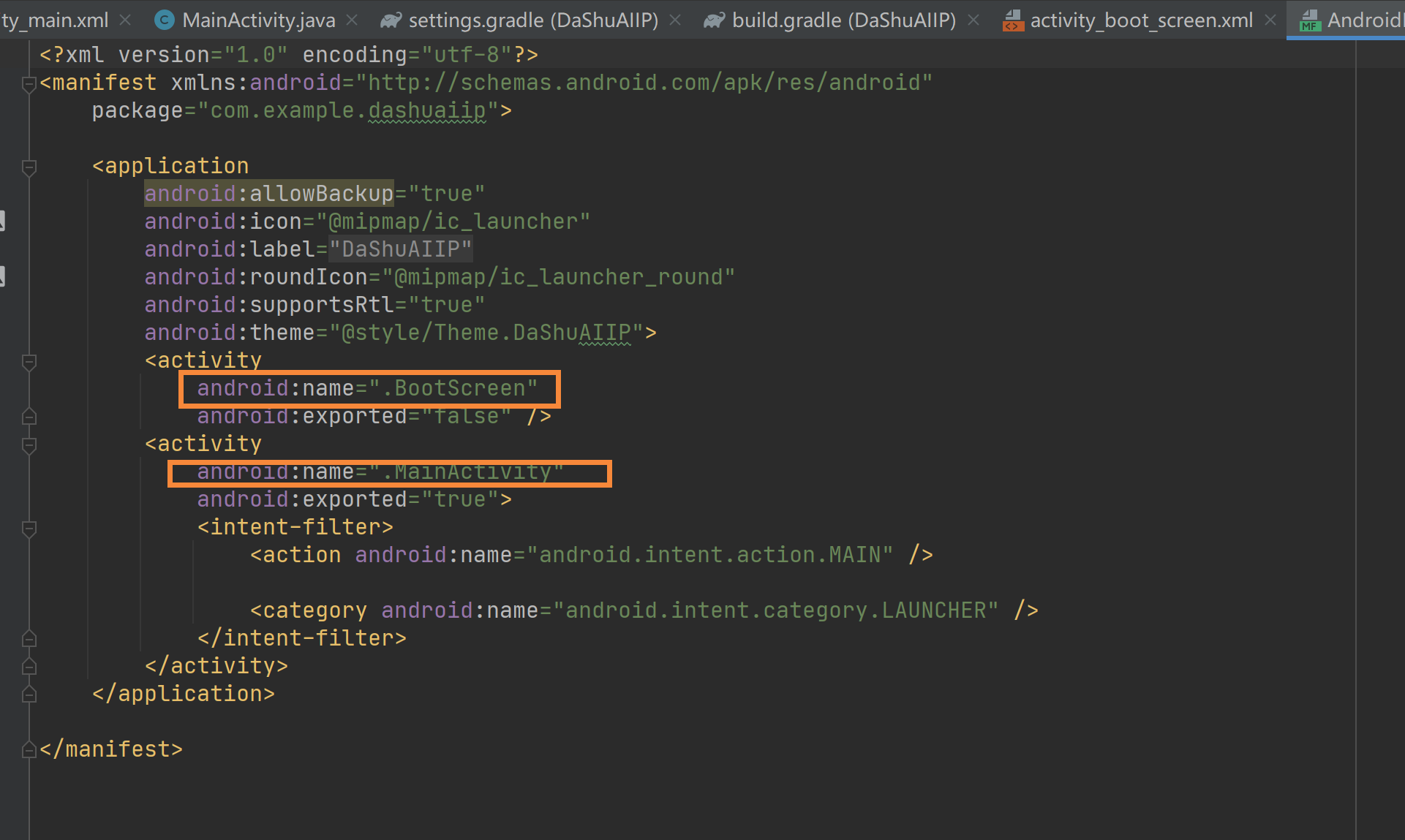This screenshot has width=1405, height=840.
Task: Click the android:allowBackup attribute
Action: [269, 194]
